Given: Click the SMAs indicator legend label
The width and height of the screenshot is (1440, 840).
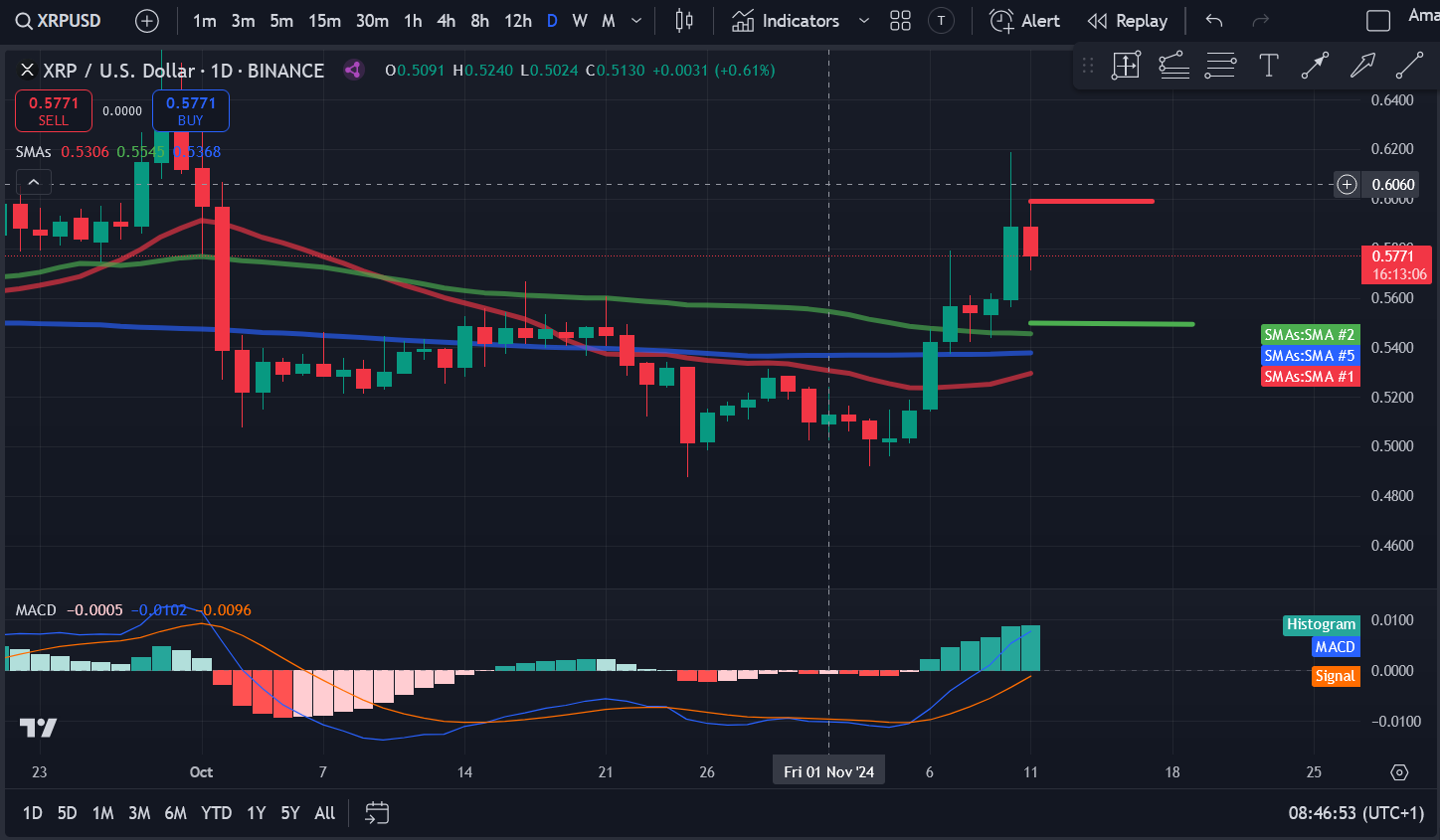Looking at the screenshot, I should tap(34, 152).
